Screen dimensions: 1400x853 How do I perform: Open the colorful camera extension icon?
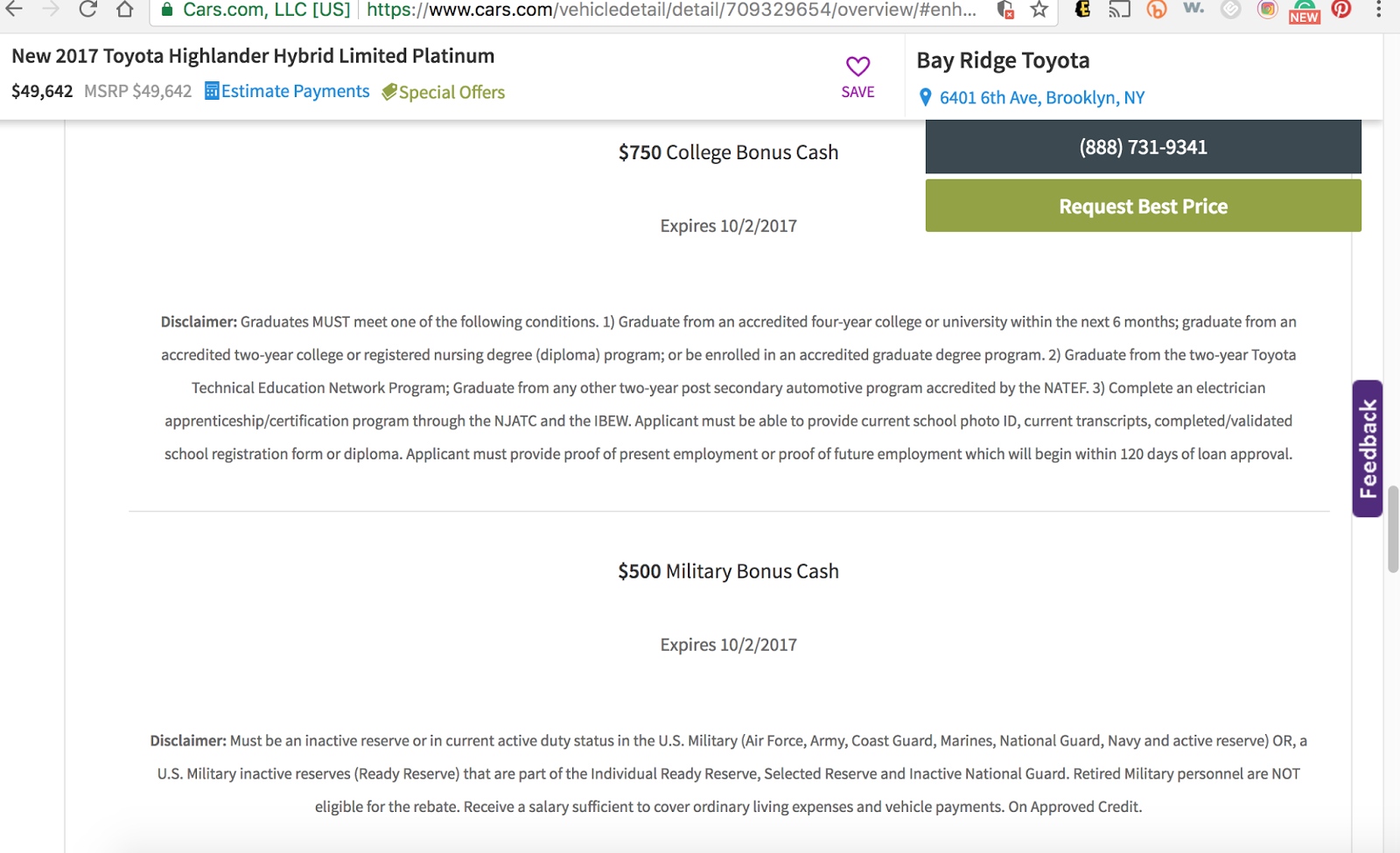(1267, 10)
